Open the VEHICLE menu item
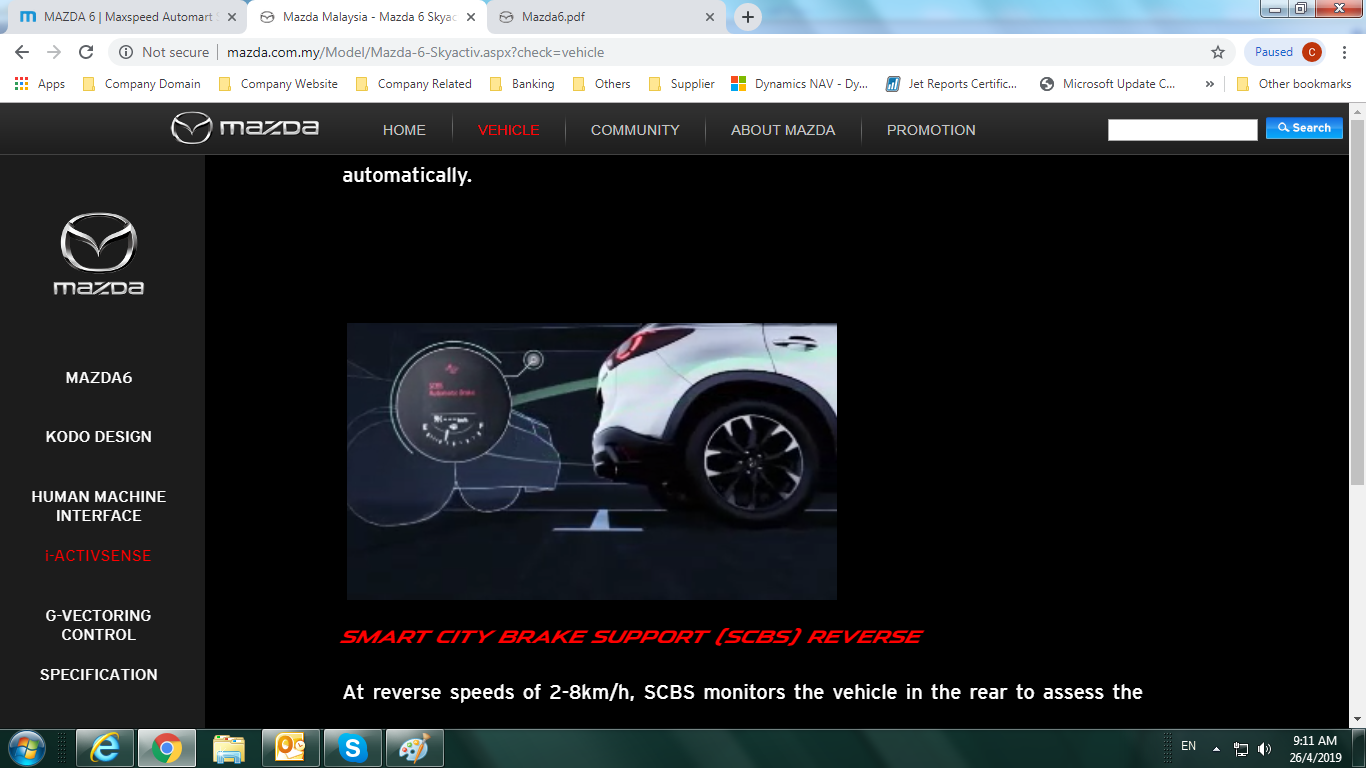Screen dimensions: 1366x768 (508, 130)
